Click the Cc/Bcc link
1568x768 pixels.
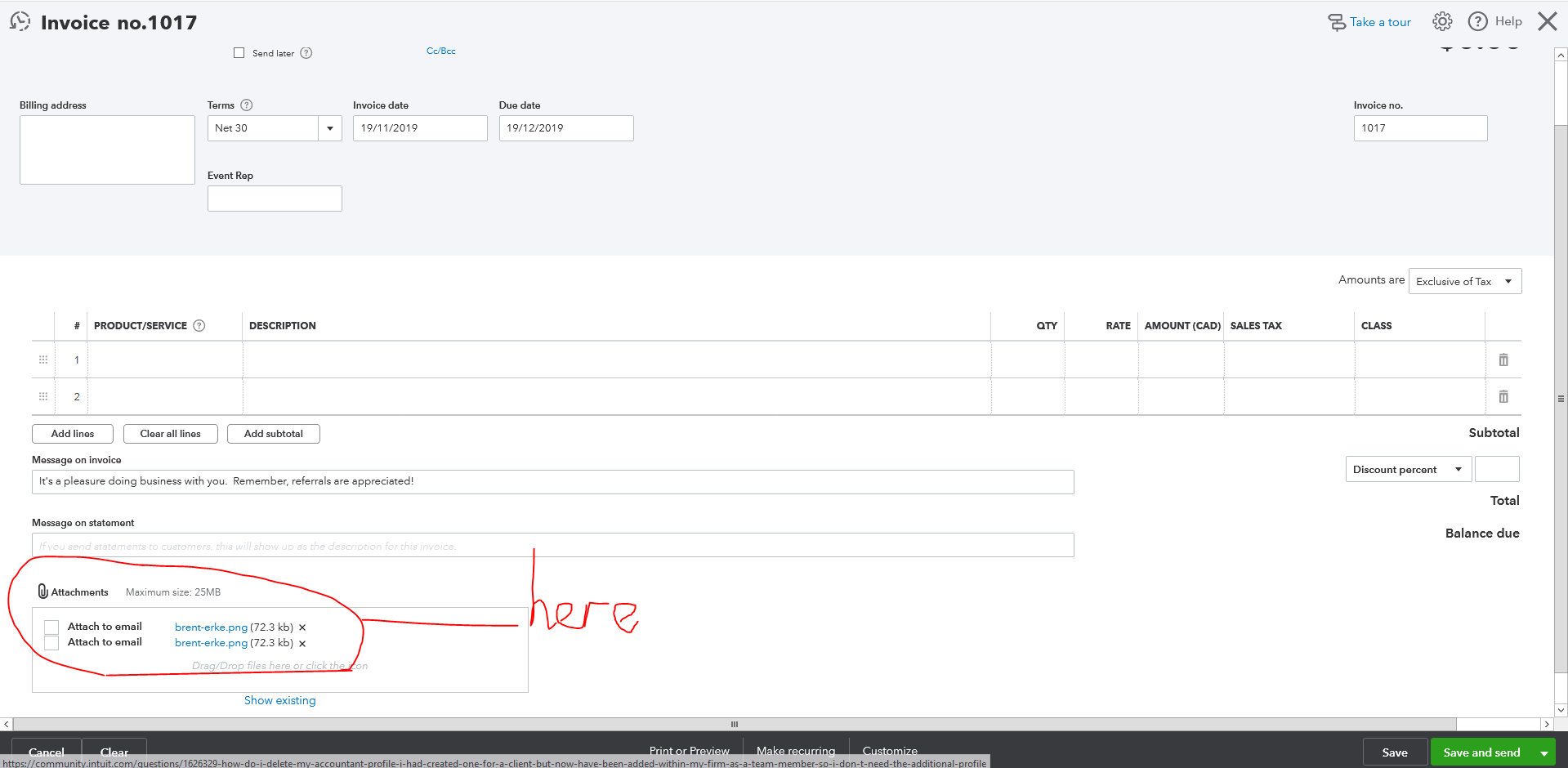441,51
